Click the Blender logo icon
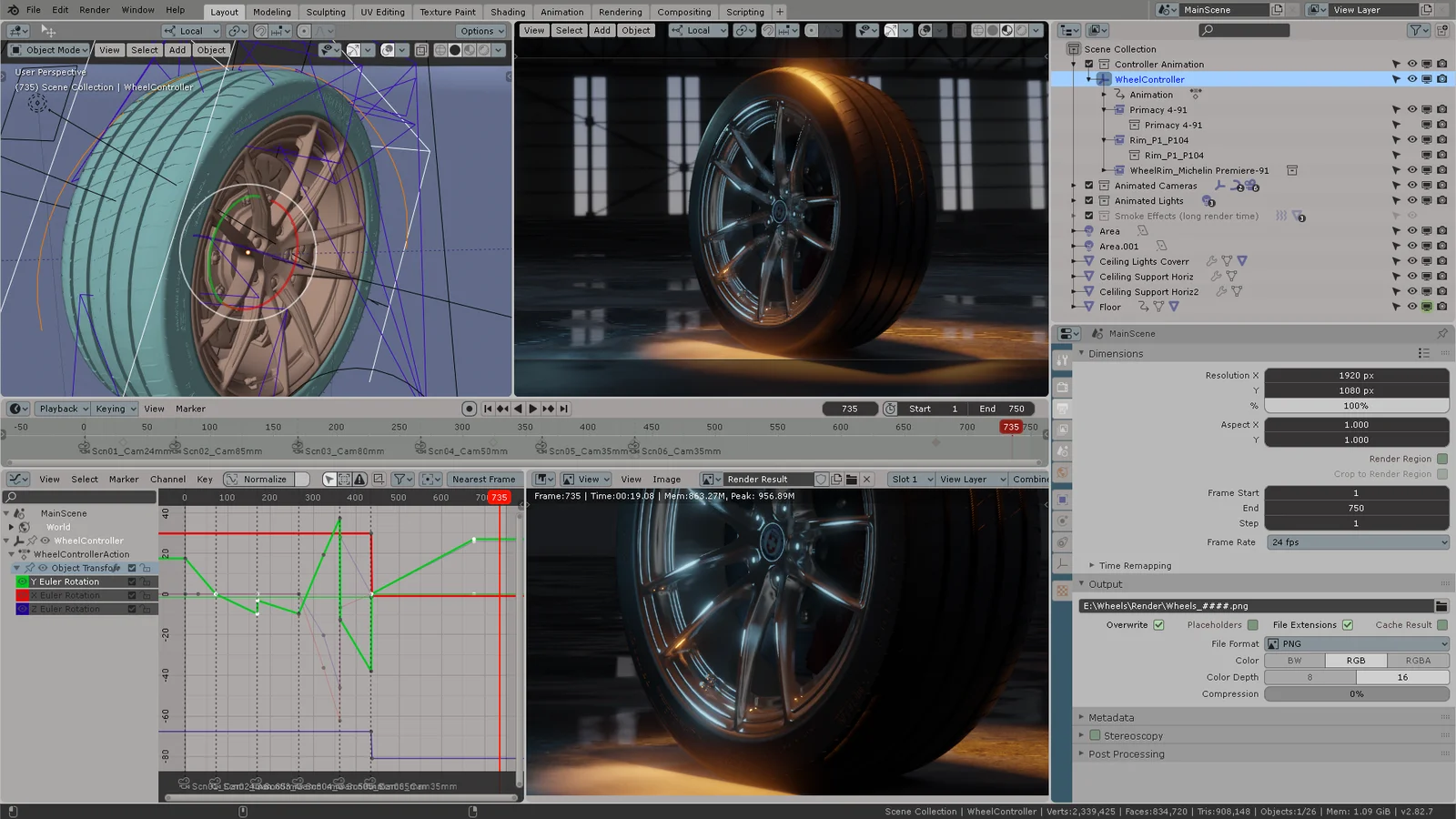 pyautogui.click(x=13, y=10)
